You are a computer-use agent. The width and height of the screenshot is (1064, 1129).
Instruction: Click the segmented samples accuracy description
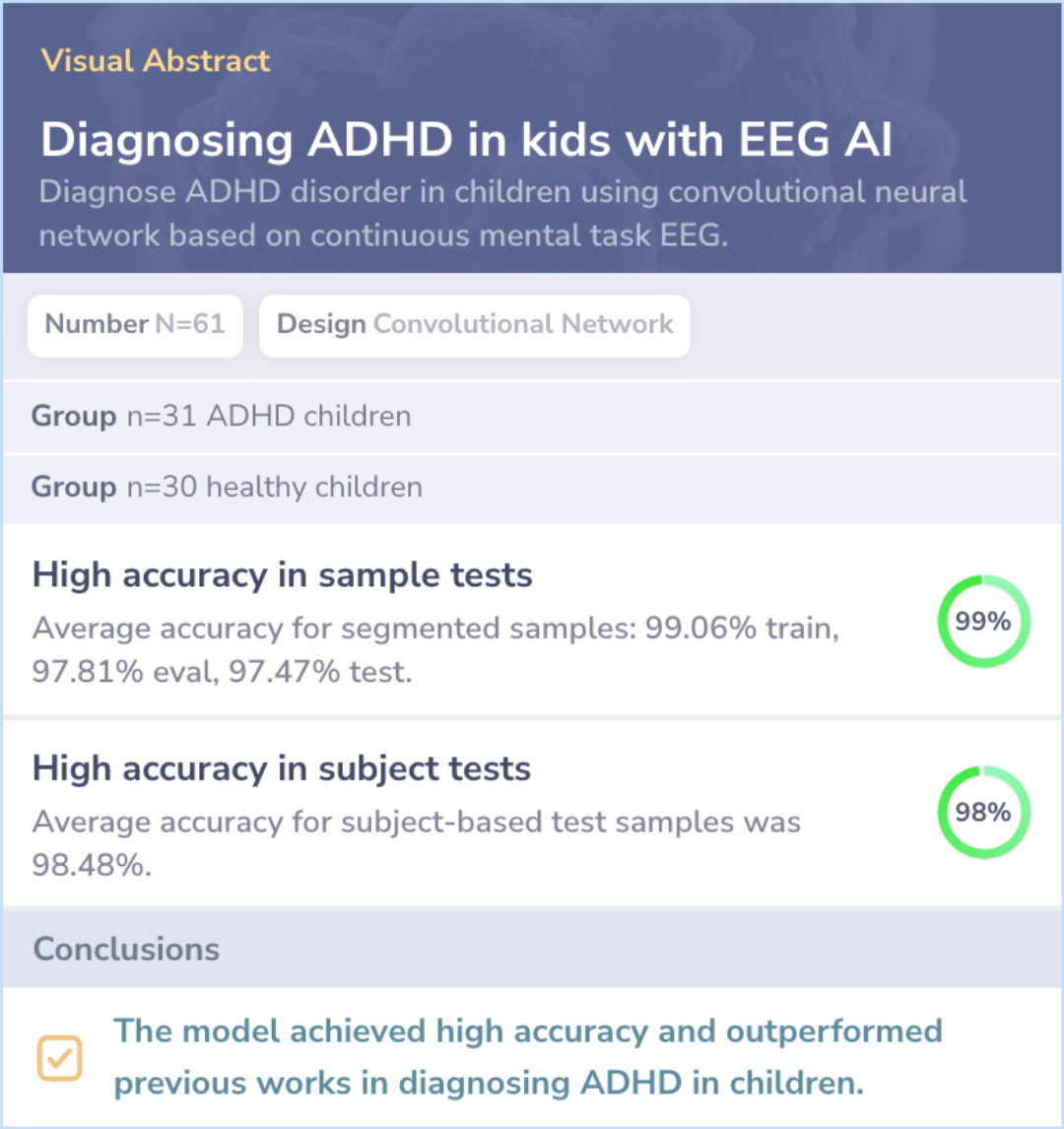(435, 650)
